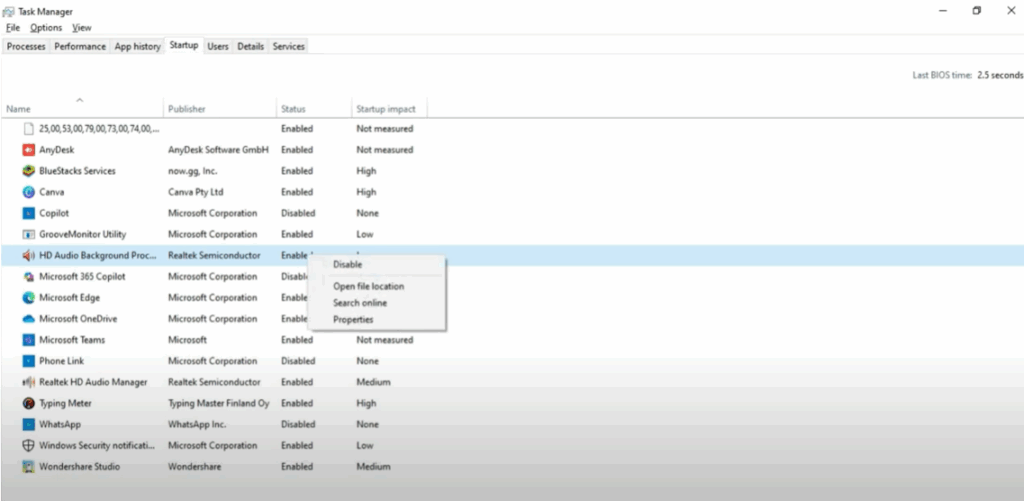Switch to the Services tab
Image resolution: width=1024 pixels, height=501 pixels.
289,46
